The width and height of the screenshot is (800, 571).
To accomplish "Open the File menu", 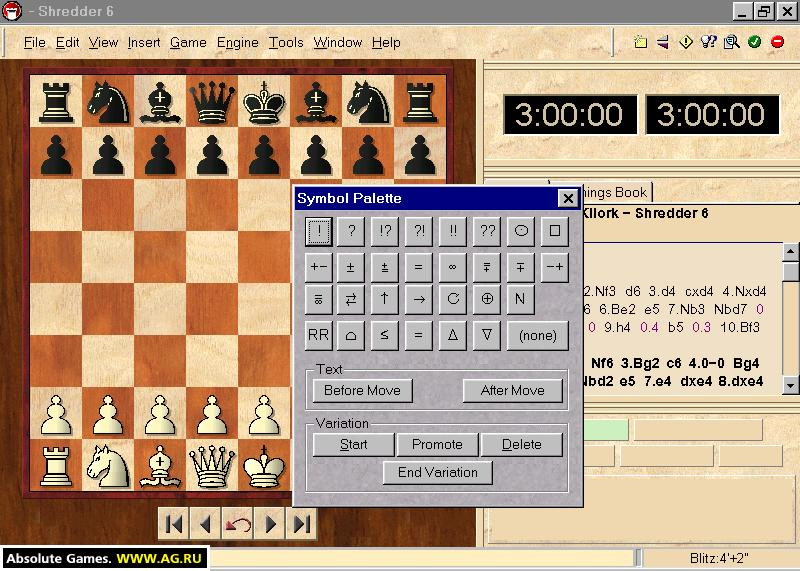I will point(35,42).
